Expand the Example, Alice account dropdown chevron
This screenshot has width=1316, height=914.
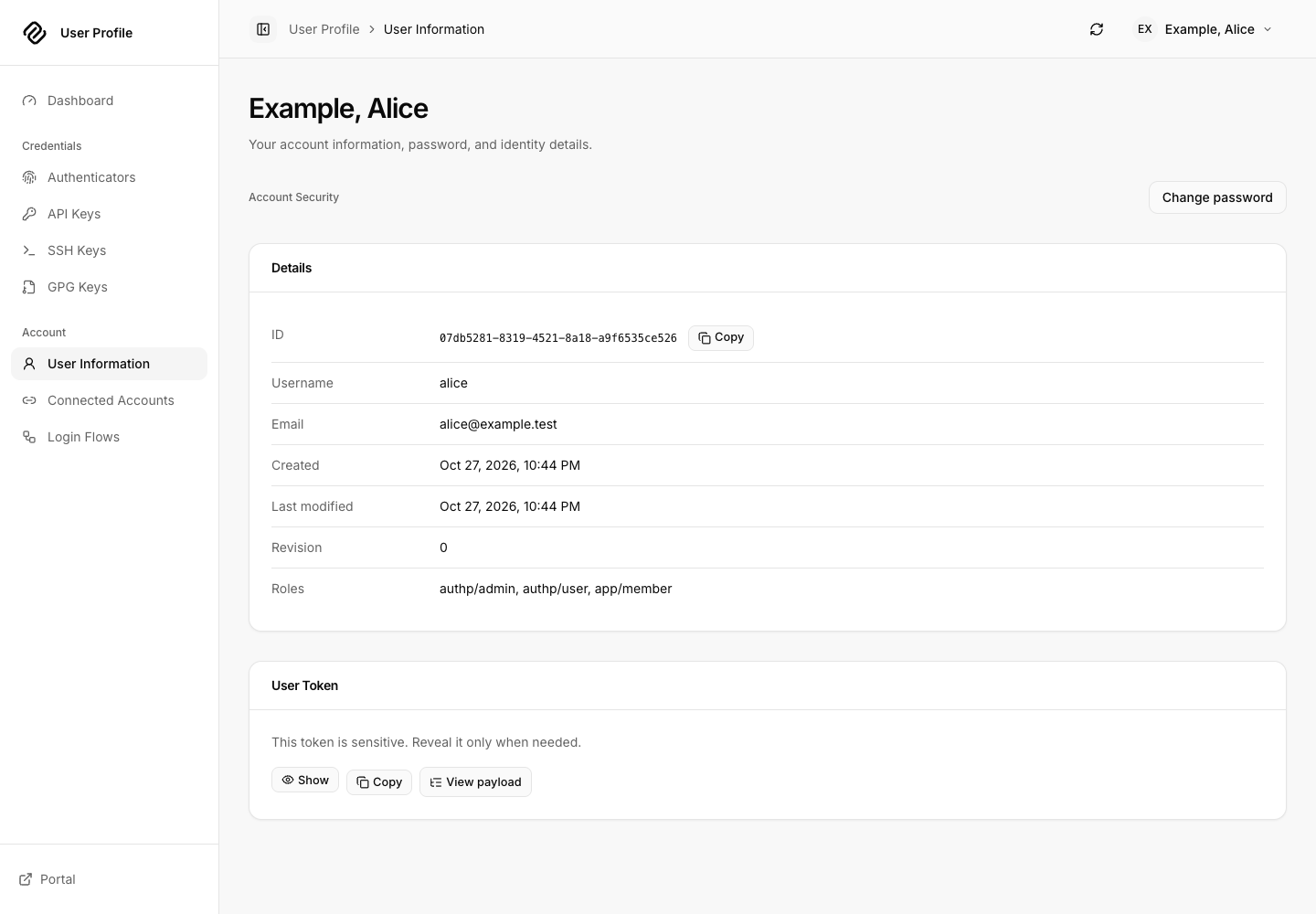coord(1268,29)
